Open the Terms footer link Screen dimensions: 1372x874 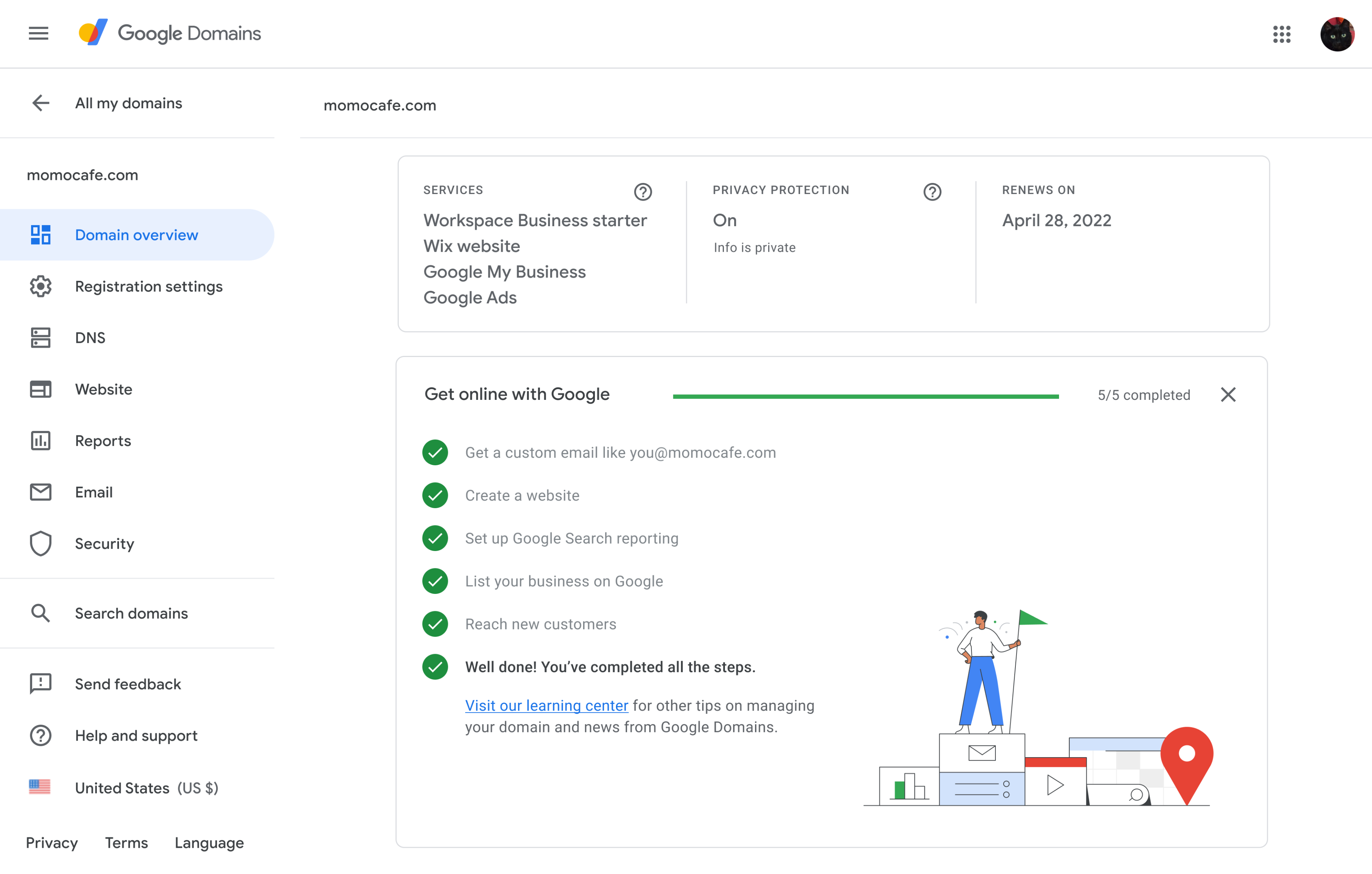point(126,843)
